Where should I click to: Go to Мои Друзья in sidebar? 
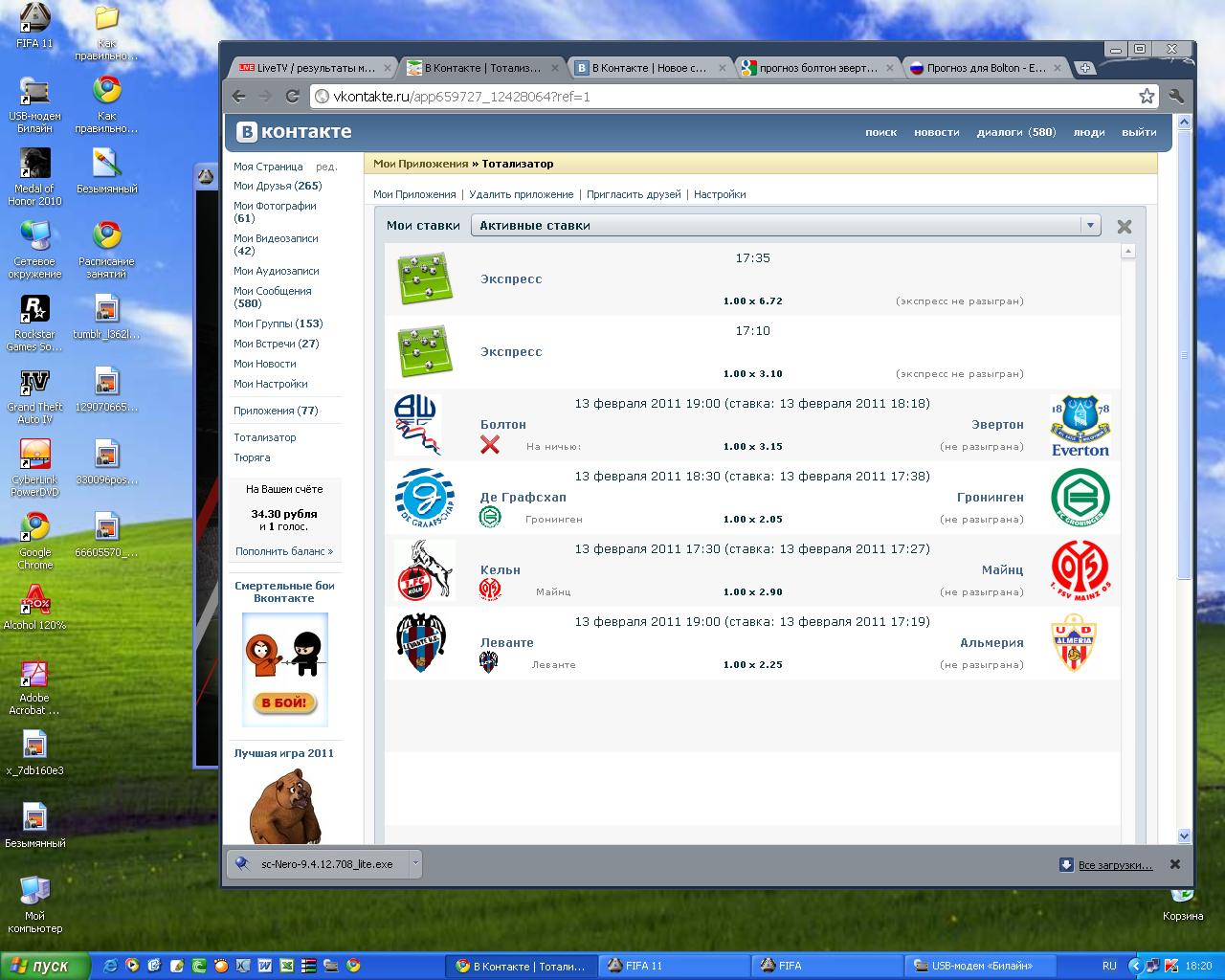[x=278, y=186]
